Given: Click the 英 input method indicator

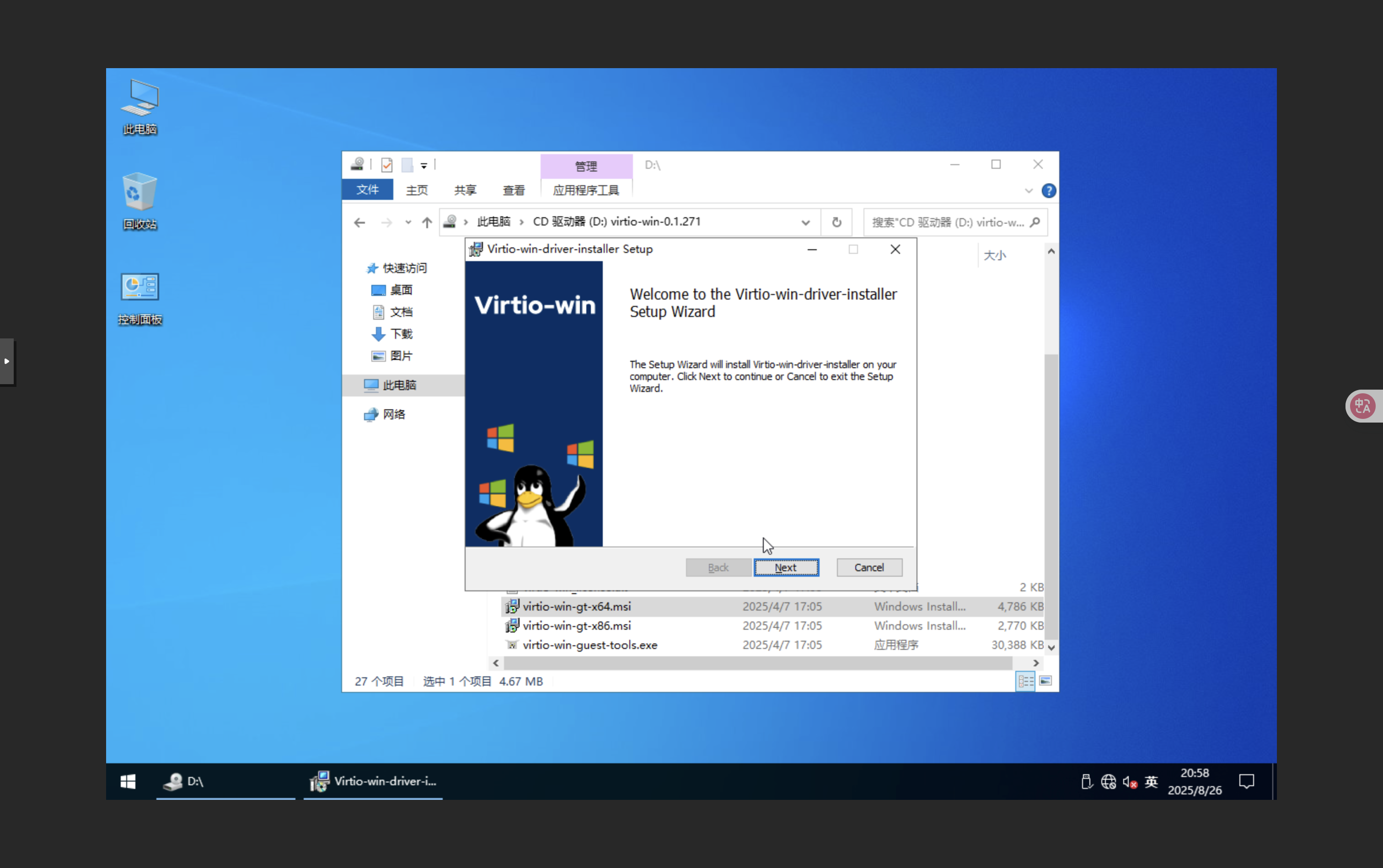Looking at the screenshot, I should [x=1151, y=782].
